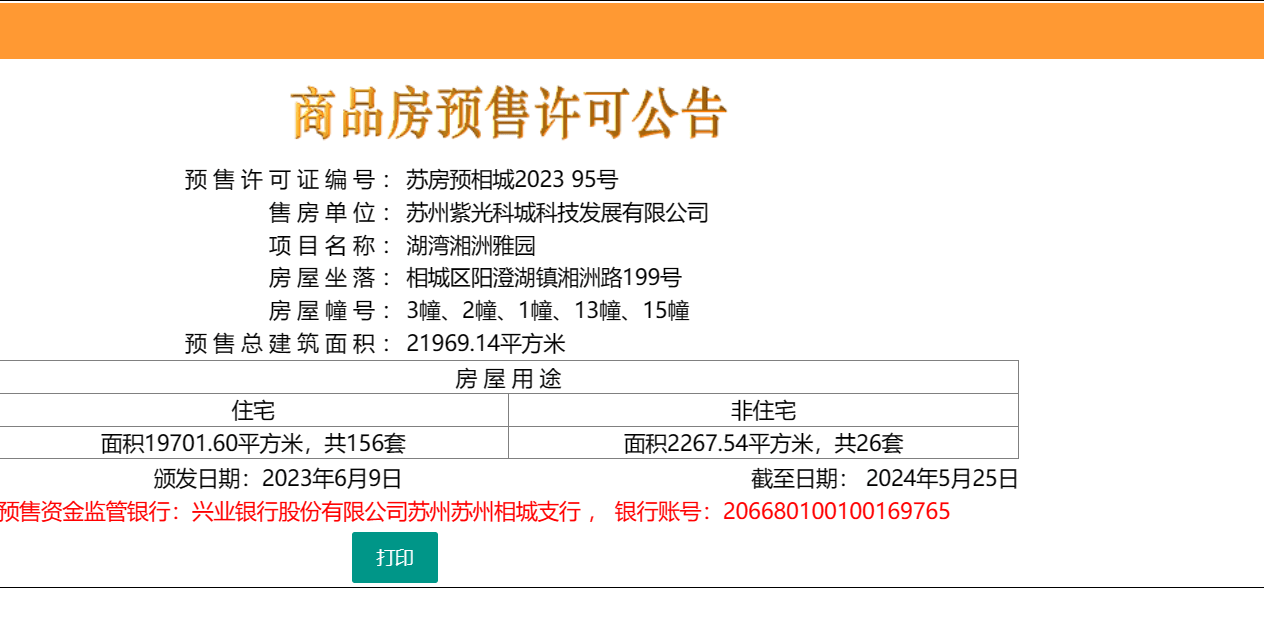Select cell 面积19701.60平方米，共156套
This screenshot has width=1264, height=643.
(253, 443)
